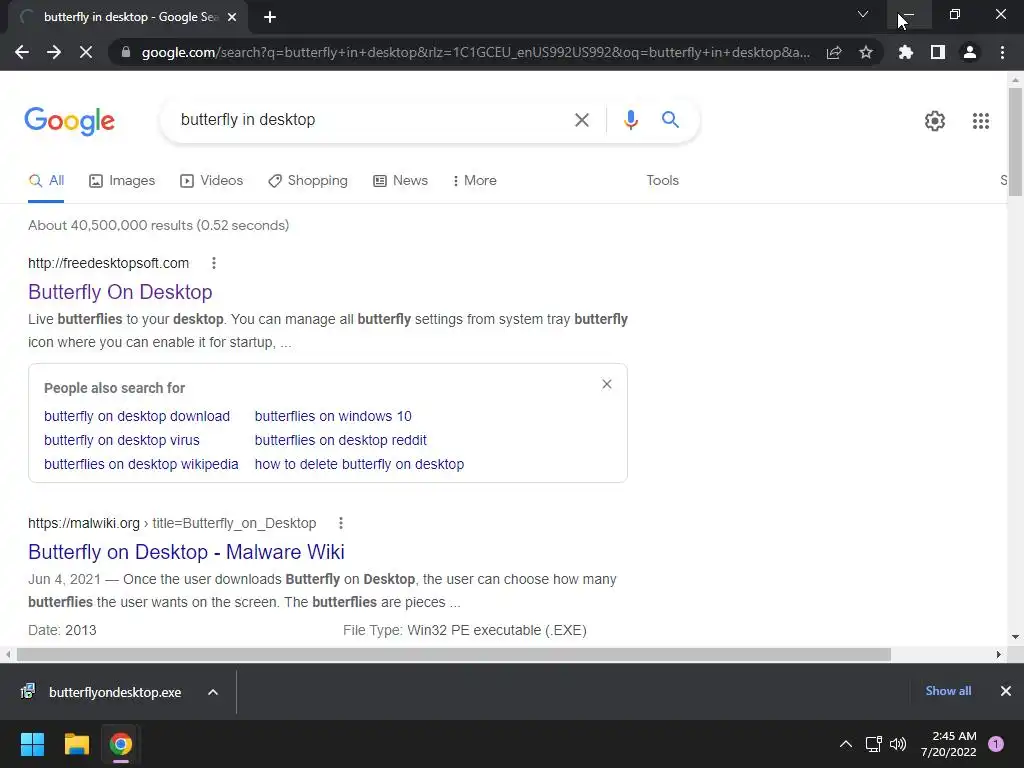Search 'butterflies on desktop reddit'
This screenshot has width=1024, height=768.
[340, 440]
